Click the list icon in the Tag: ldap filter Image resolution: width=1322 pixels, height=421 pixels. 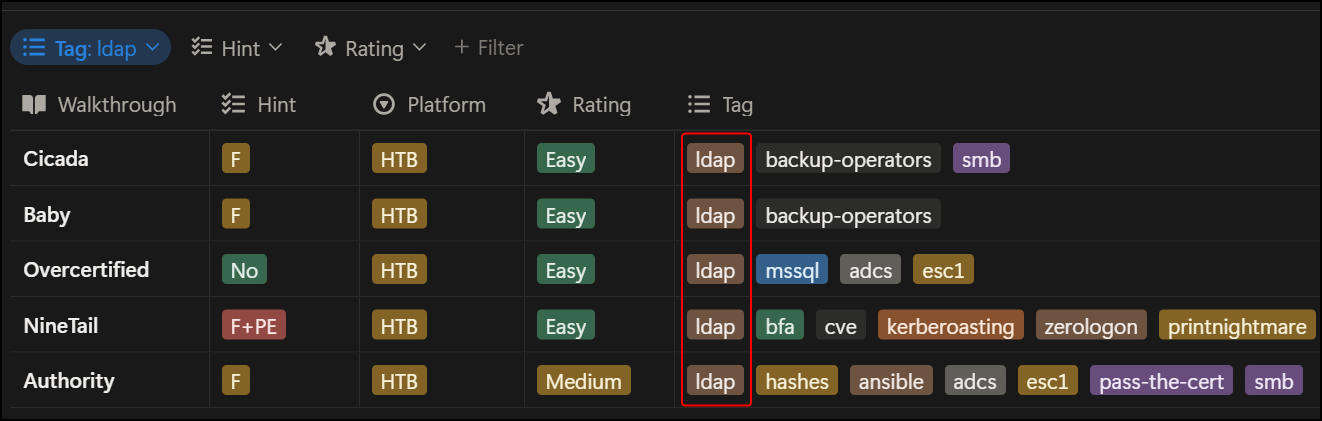click(34, 47)
